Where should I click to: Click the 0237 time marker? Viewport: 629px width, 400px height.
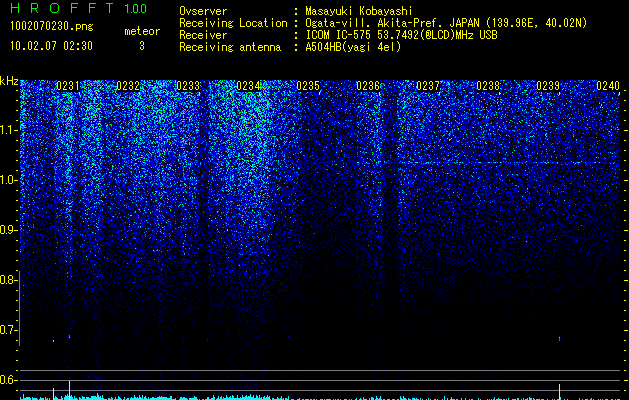click(428, 86)
